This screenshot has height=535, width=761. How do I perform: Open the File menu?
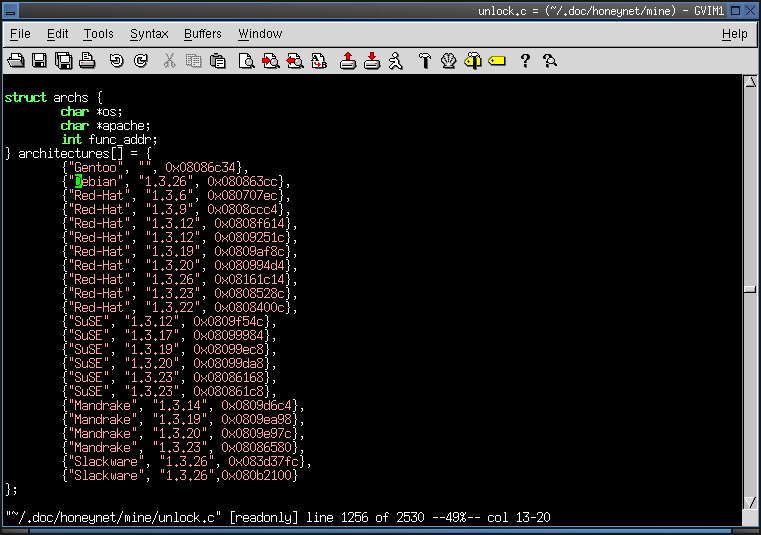pos(20,33)
